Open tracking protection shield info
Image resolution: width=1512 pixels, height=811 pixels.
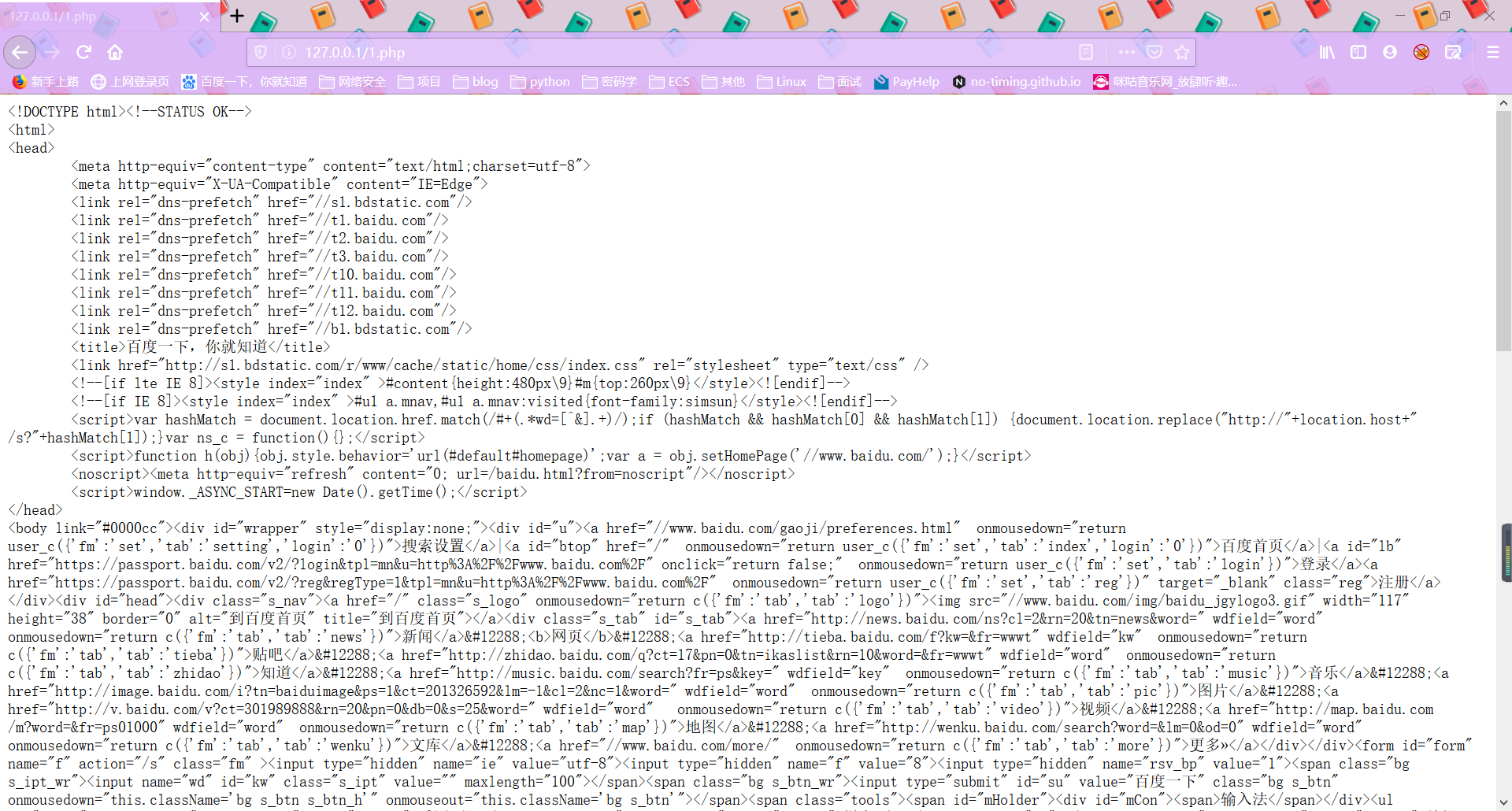pos(261,53)
